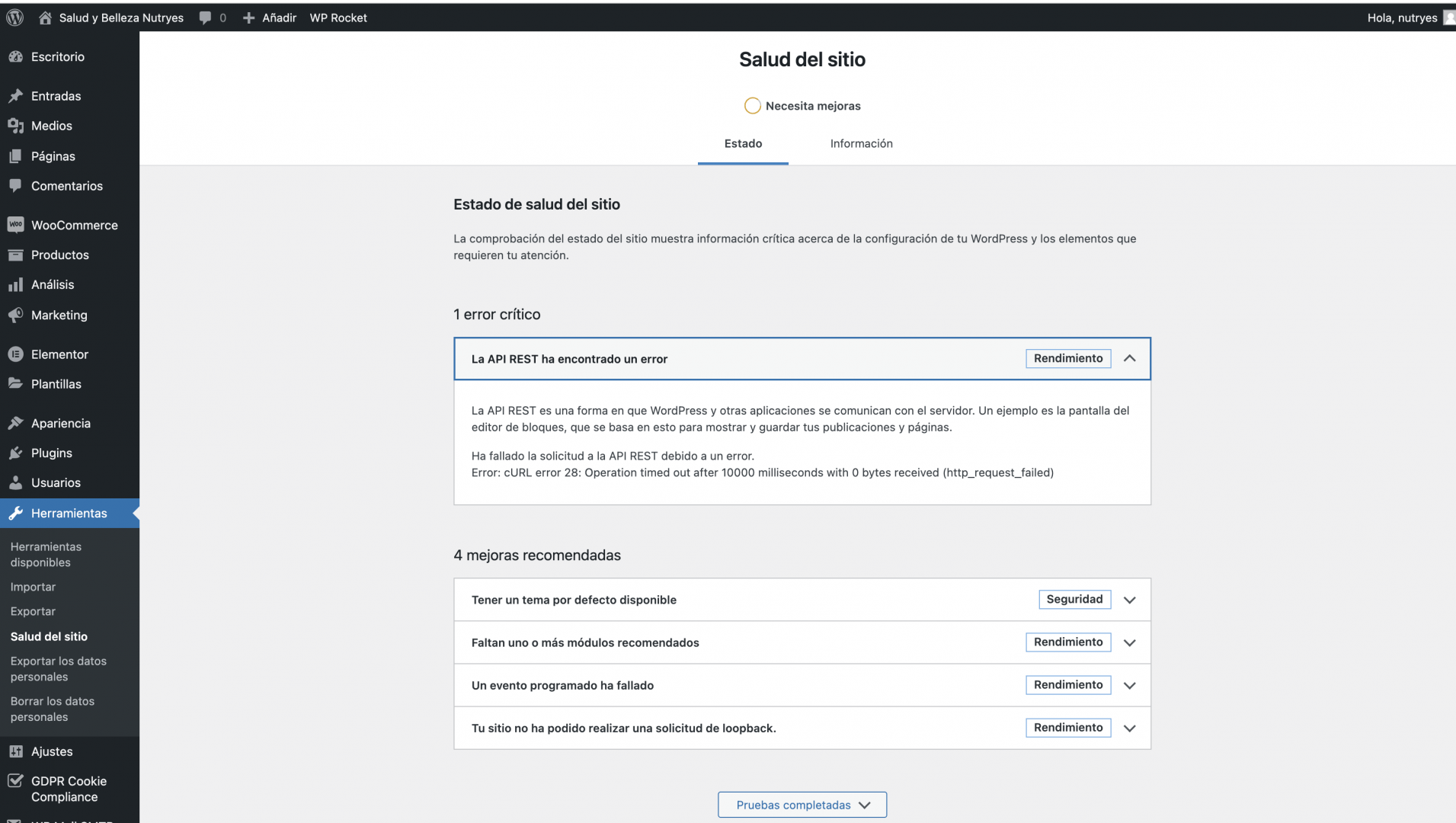Open the Exportar submenu link
The width and height of the screenshot is (1456, 823).
33,611
